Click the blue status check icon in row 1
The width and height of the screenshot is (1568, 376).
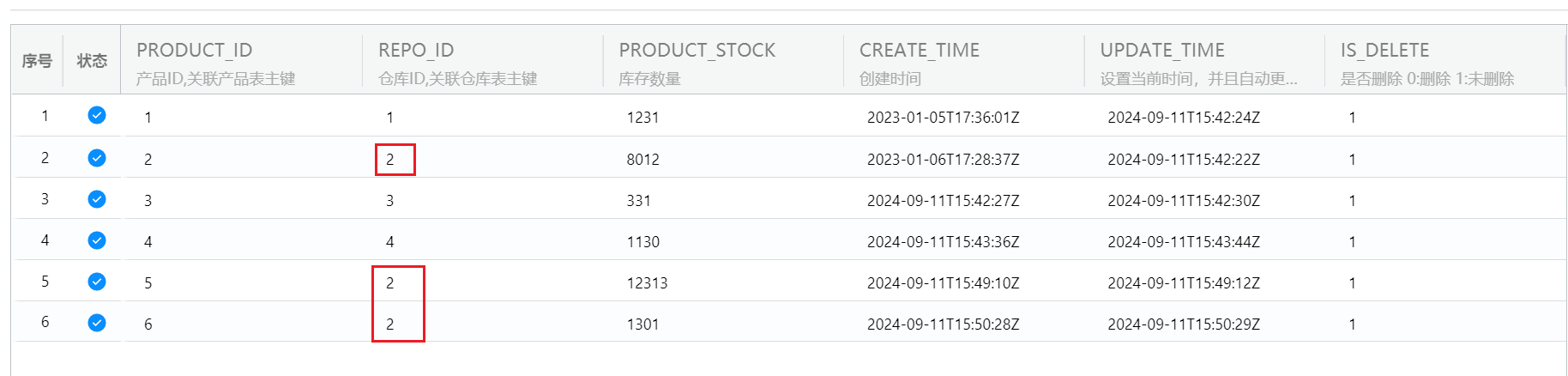[x=97, y=115]
